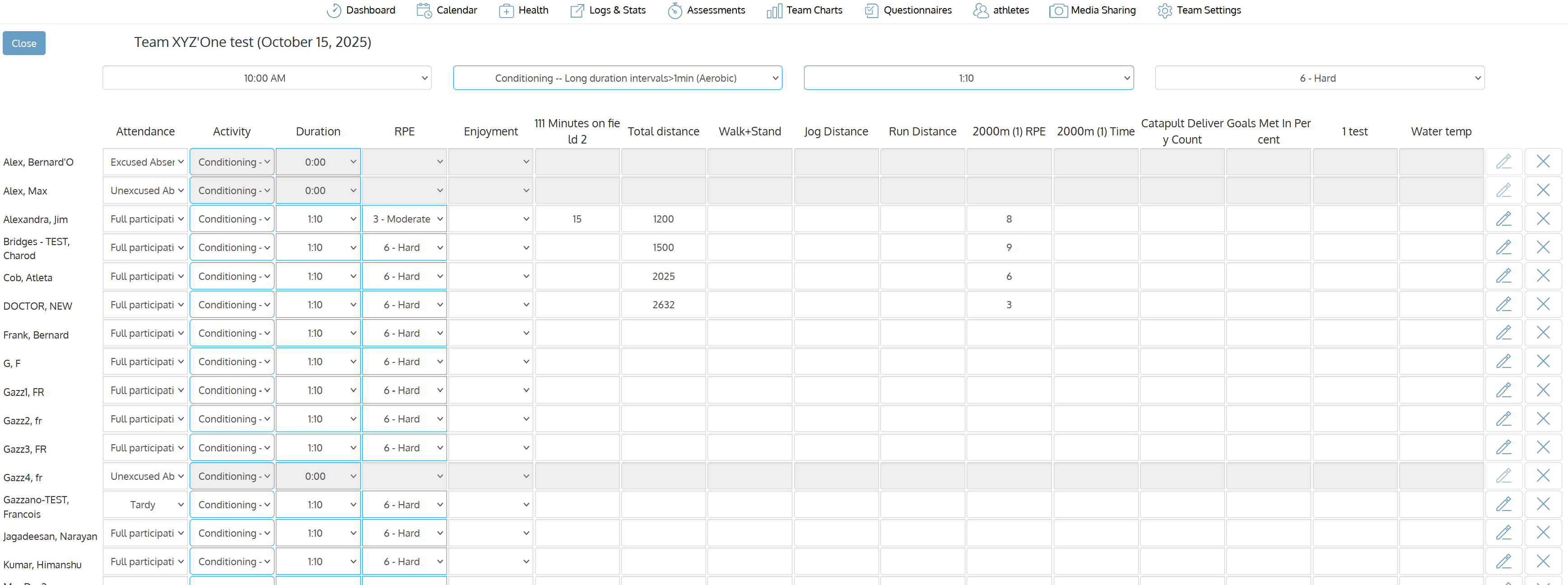Image resolution: width=1568 pixels, height=585 pixels.
Task: Click the Media Sharing camera icon
Action: point(1058,10)
